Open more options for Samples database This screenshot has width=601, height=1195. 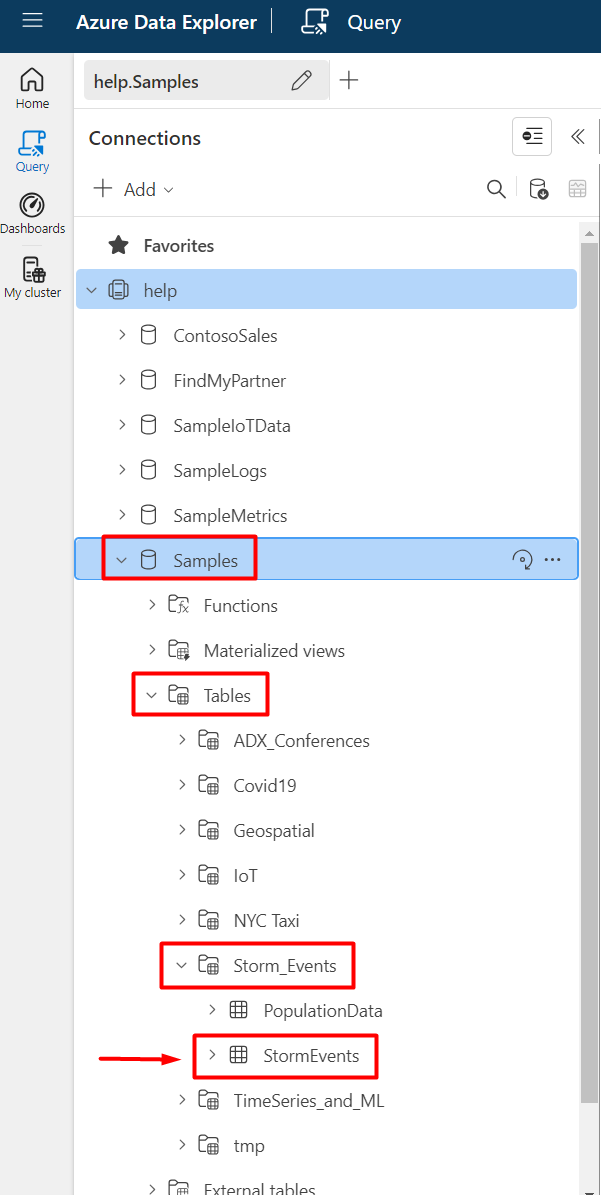tap(553, 560)
